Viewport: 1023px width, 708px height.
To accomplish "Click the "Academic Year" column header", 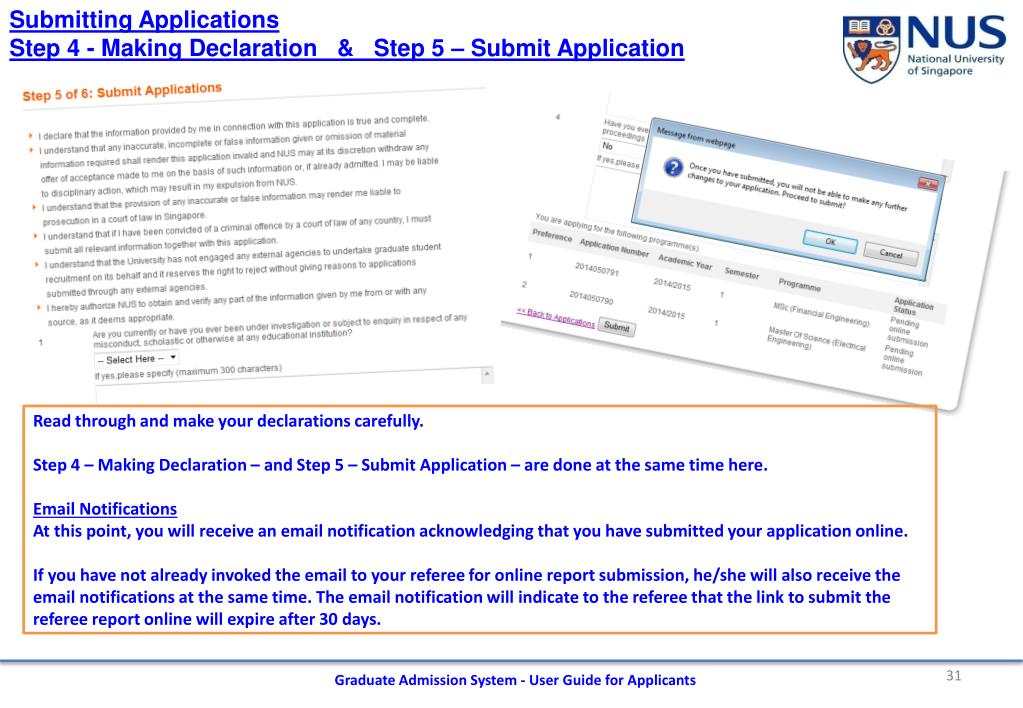I will (x=685, y=262).
